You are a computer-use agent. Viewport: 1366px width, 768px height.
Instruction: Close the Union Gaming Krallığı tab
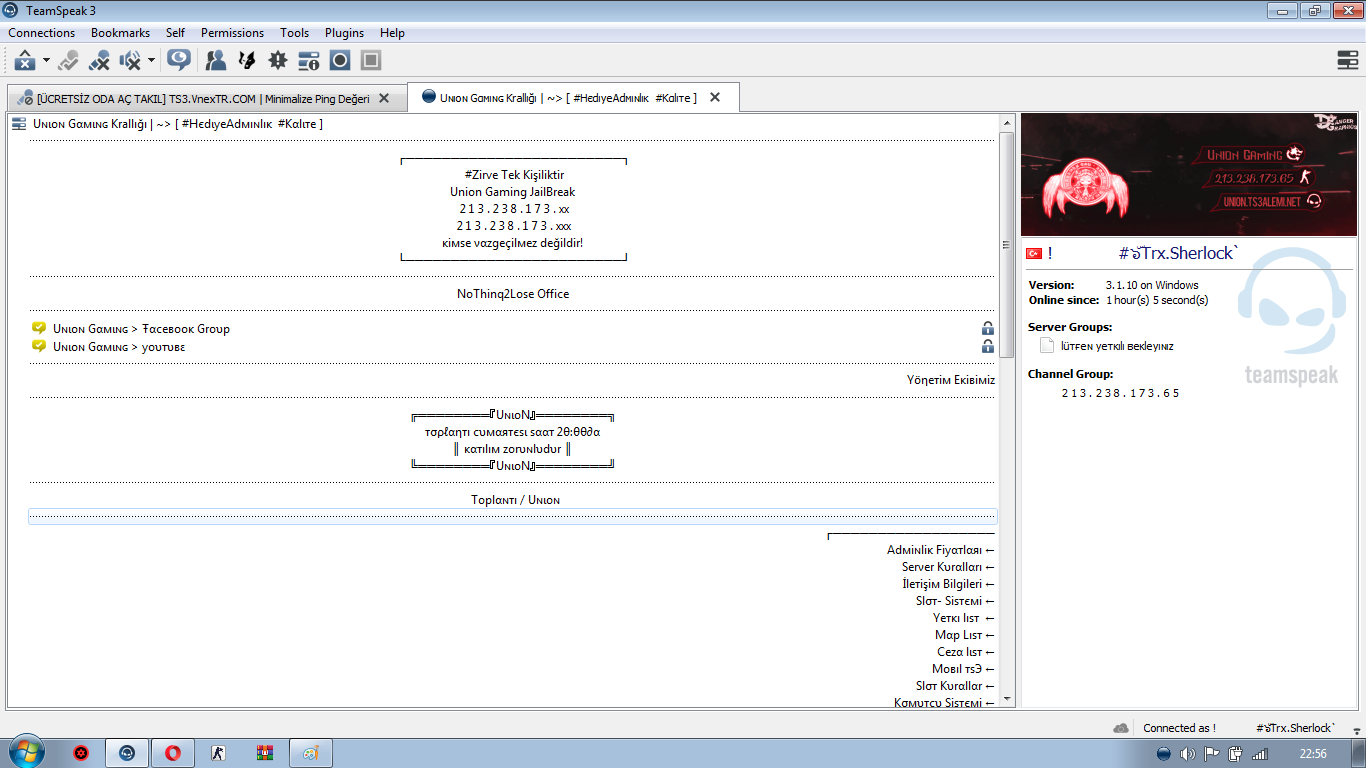pyautogui.click(x=715, y=98)
